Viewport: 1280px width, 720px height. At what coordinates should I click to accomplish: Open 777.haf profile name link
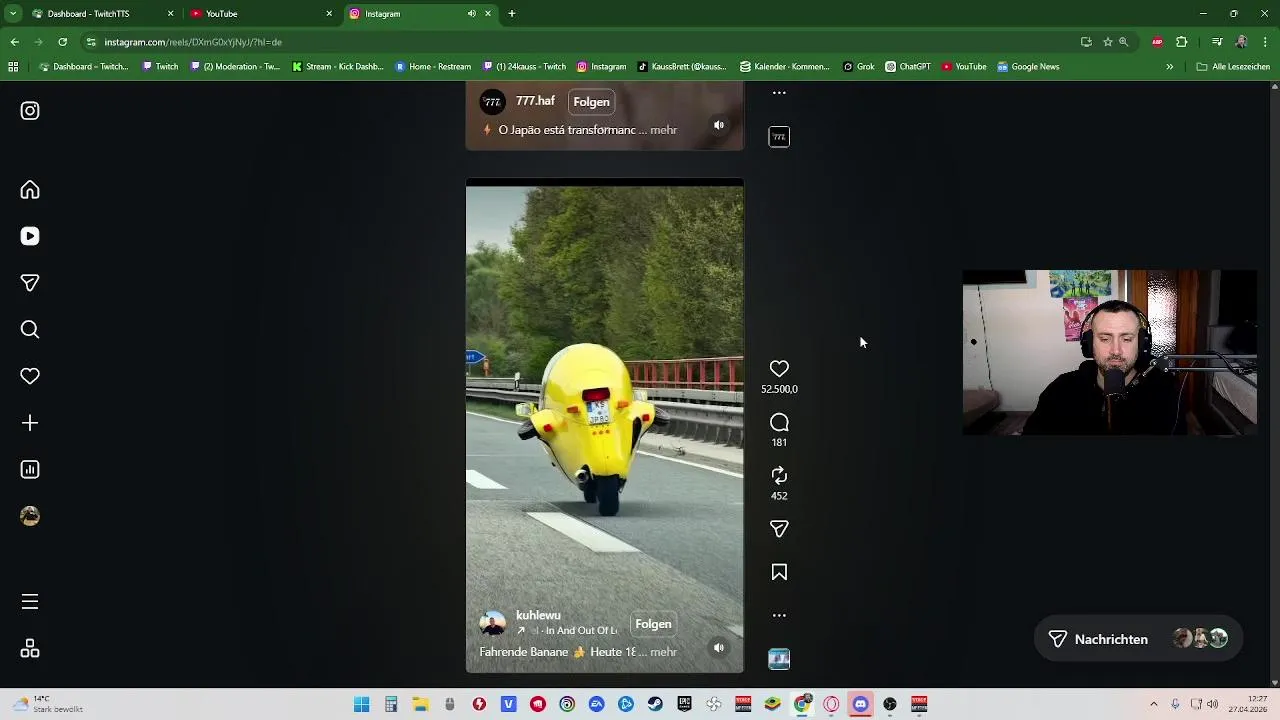coord(535,101)
